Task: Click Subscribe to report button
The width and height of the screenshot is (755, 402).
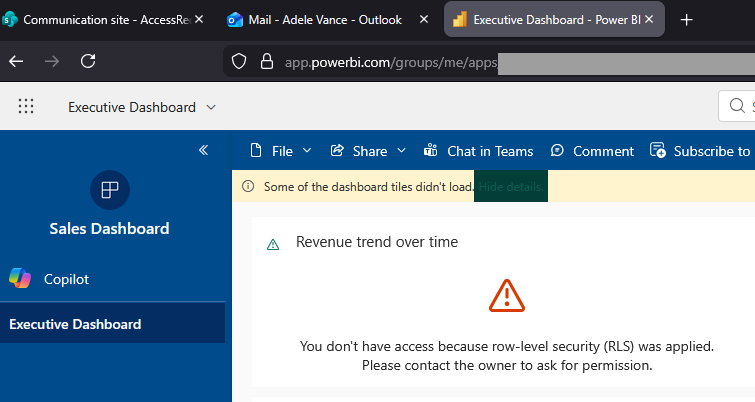Action: [702, 151]
